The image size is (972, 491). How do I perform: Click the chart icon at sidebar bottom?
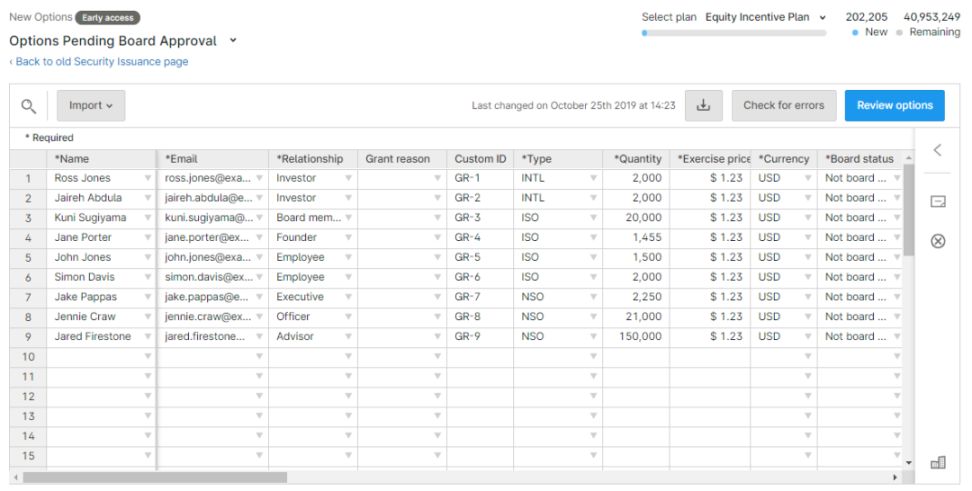click(x=938, y=461)
